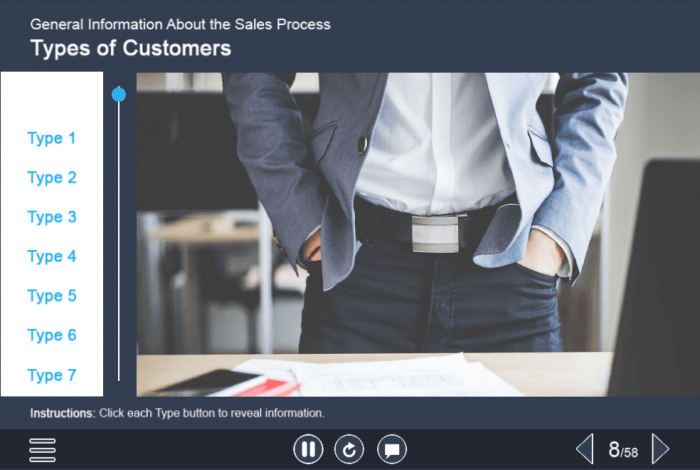Open the Type 6 entry
The height and width of the screenshot is (470, 700).
(52, 336)
